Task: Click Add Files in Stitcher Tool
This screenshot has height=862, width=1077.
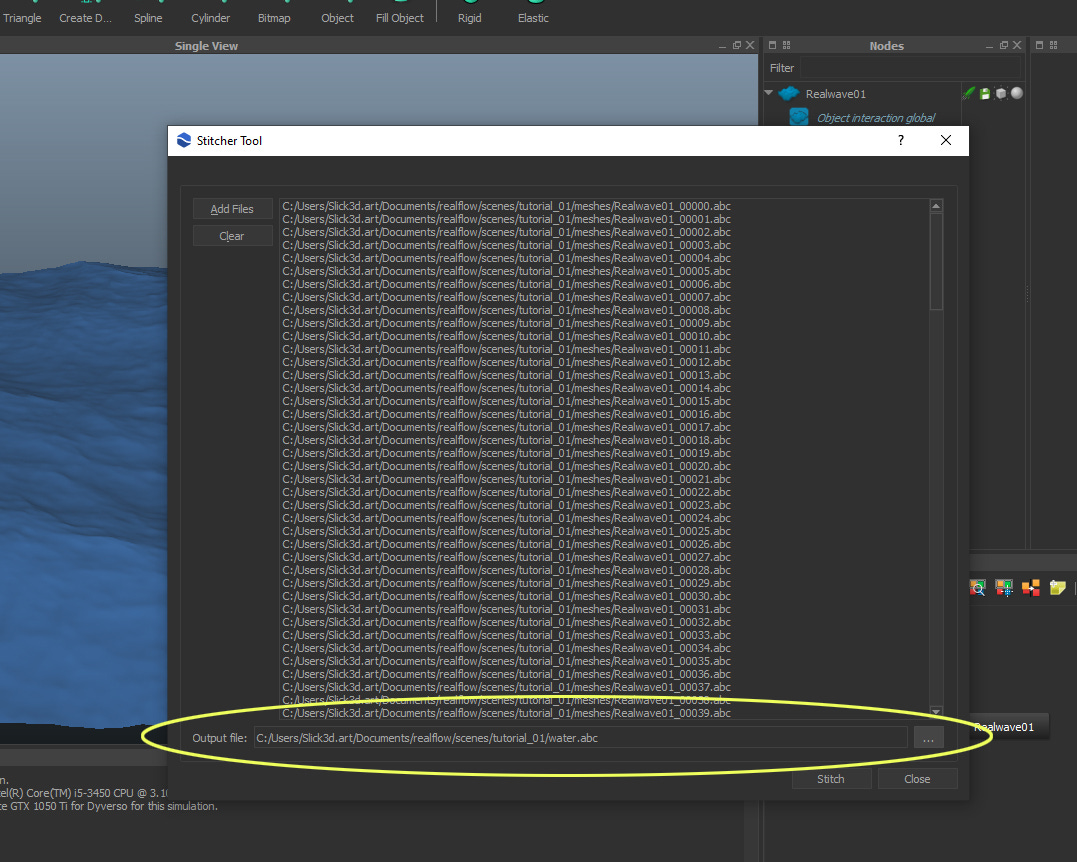Action: 232,209
